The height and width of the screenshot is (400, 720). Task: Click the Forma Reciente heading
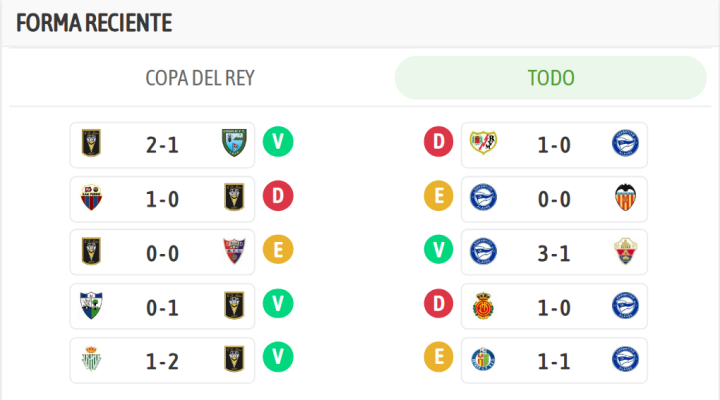pyautogui.click(x=94, y=22)
